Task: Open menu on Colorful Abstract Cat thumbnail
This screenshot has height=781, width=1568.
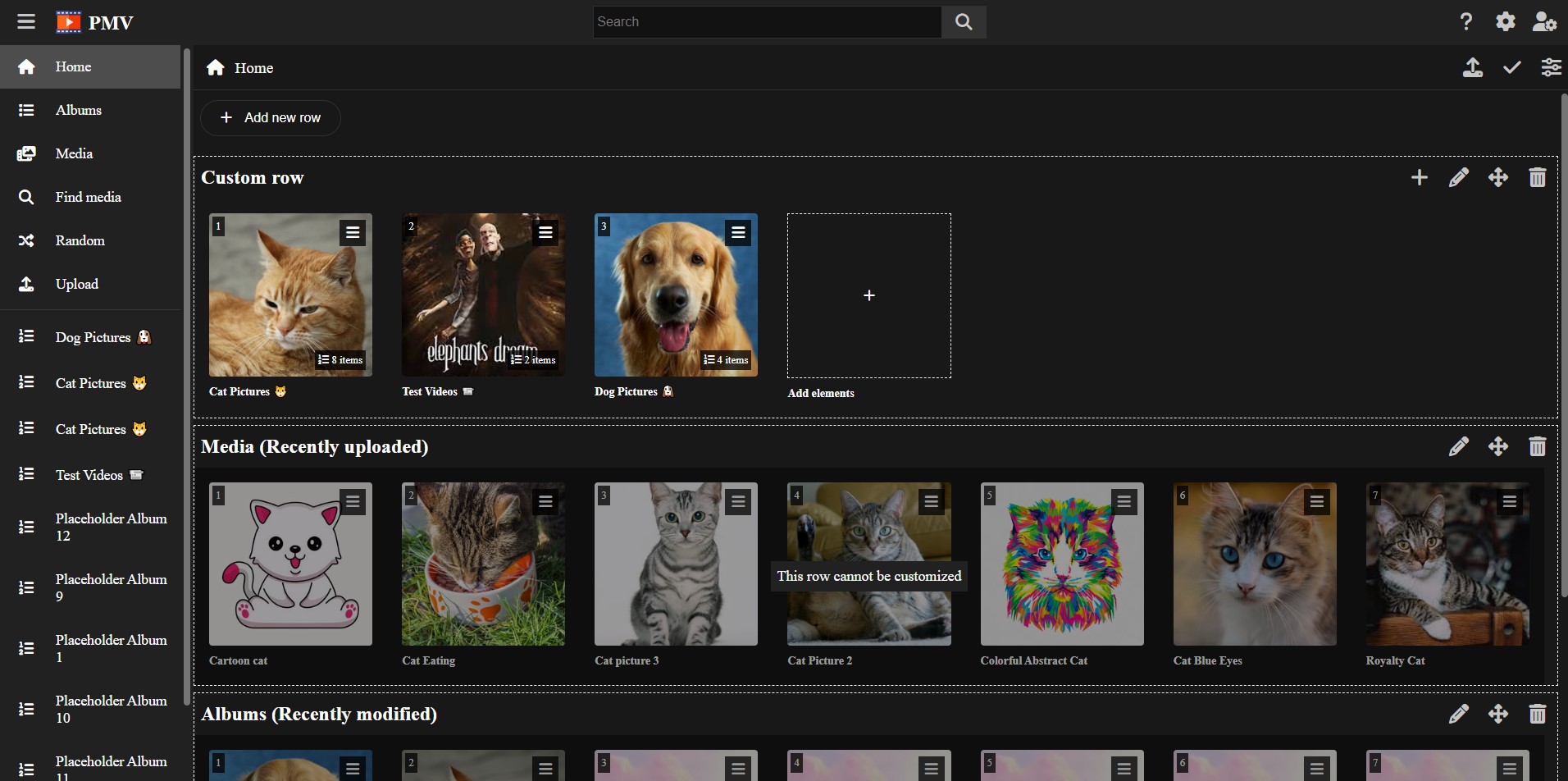Action: point(1124,501)
